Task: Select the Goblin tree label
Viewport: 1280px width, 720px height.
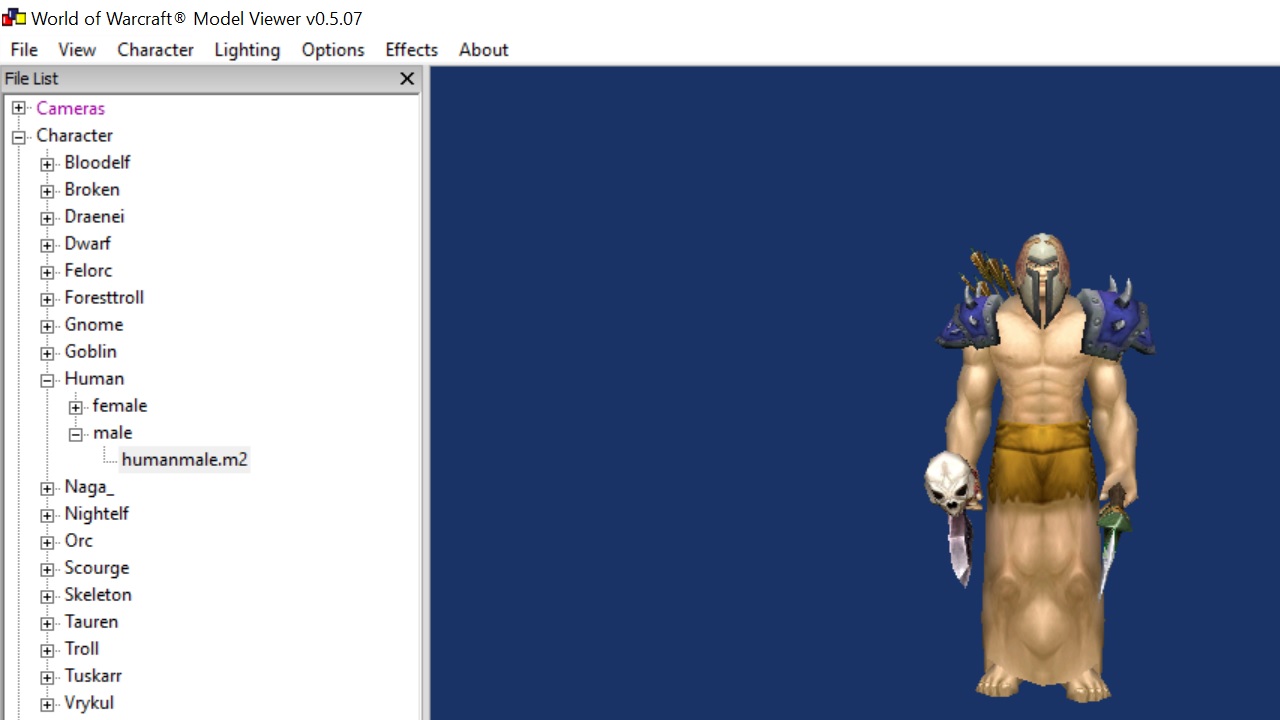Action: (x=90, y=351)
